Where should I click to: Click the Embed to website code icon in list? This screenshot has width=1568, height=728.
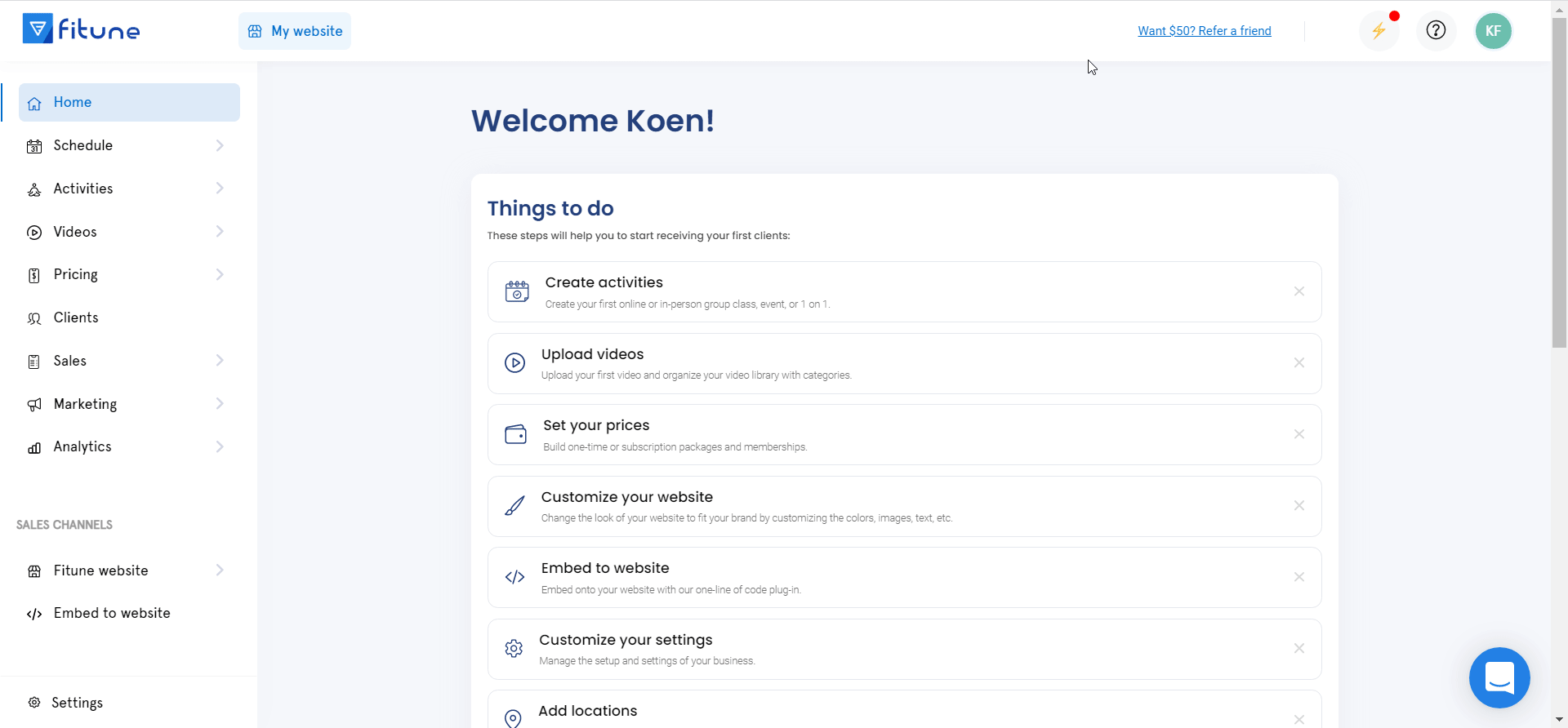tap(514, 577)
